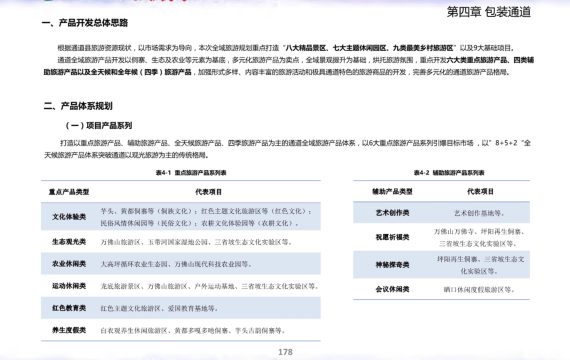Click the chapter title '第四章 包装通道'
Viewport: 570px width, 360px height.
[x=489, y=12]
